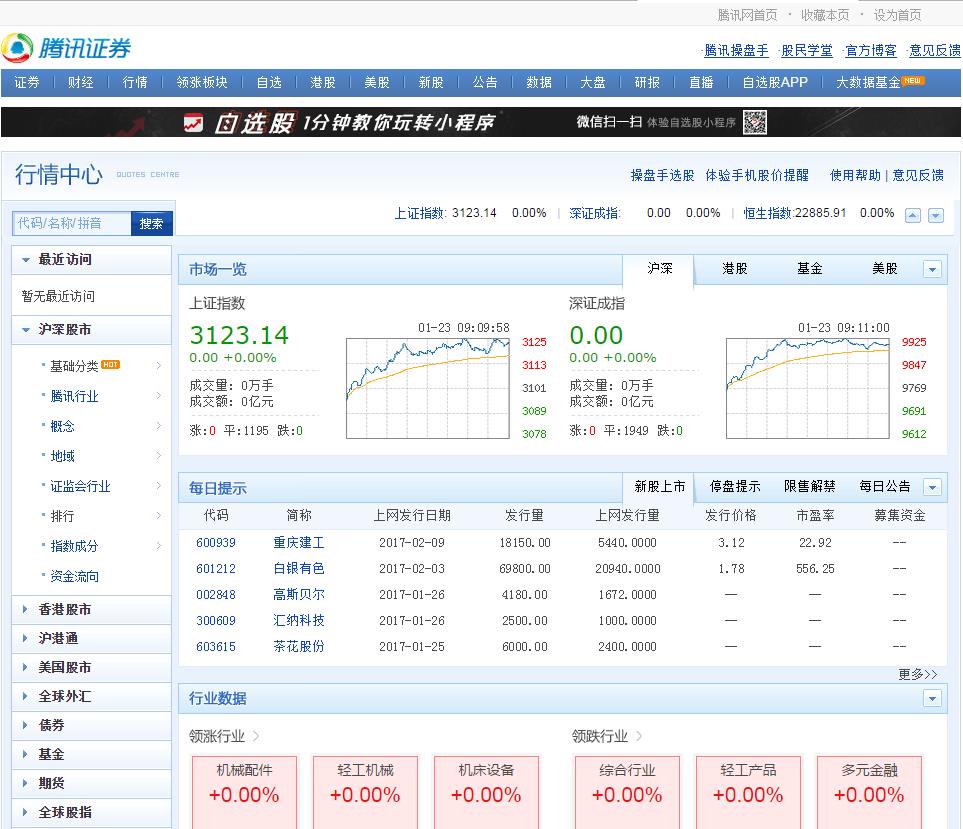The image size is (963, 829).
Task: Open 地域 submenu
Action: (x=62, y=456)
